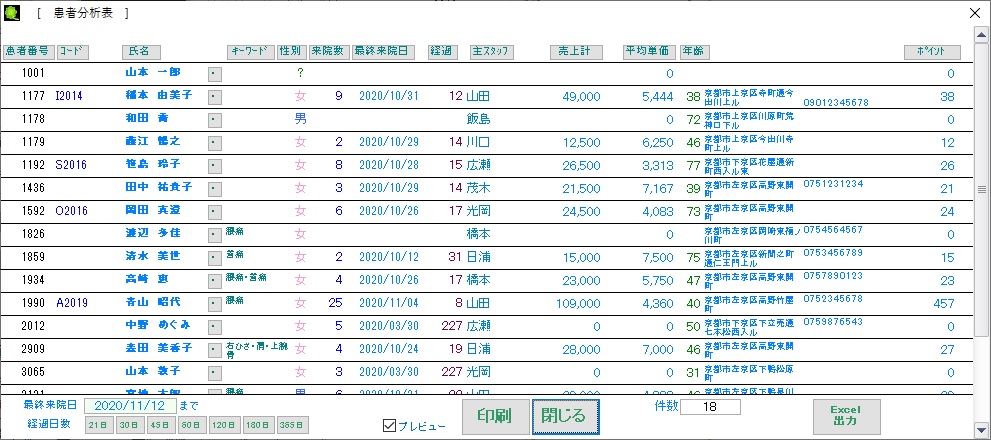Sort by 主スタッフ column header
The width and height of the screenshot is (991, 440).
tap(492, 52)
